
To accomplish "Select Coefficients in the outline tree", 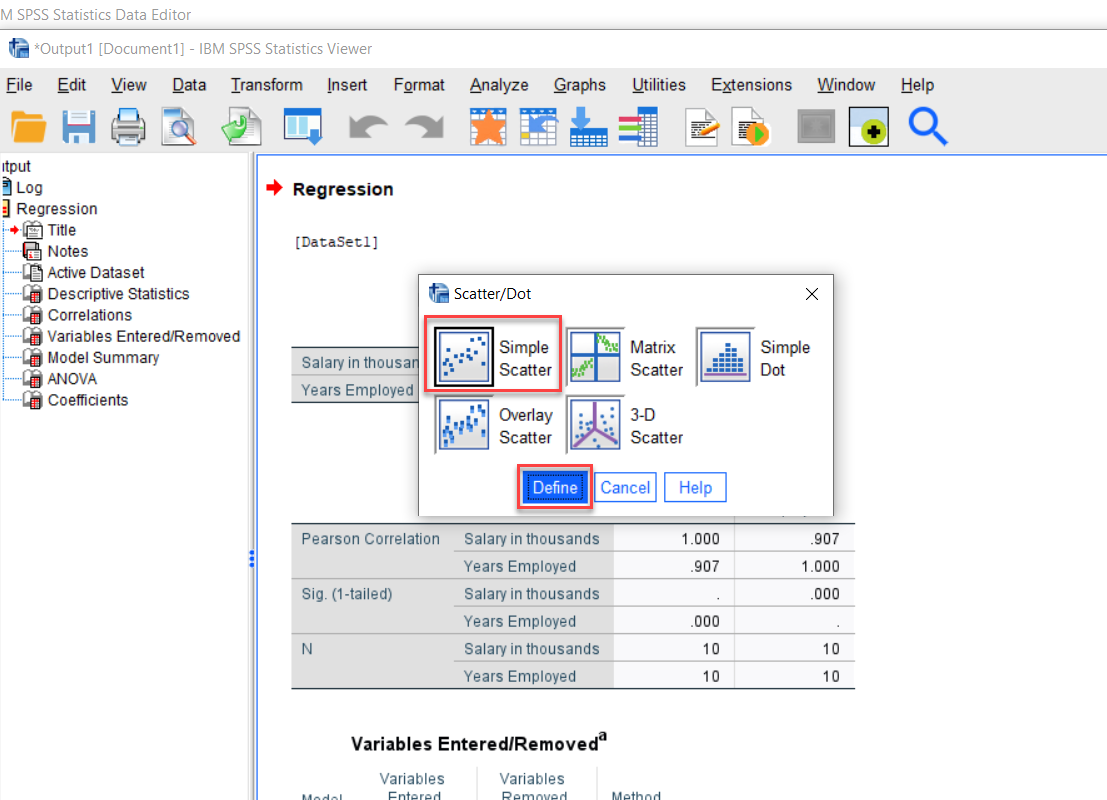I will 88,400.
